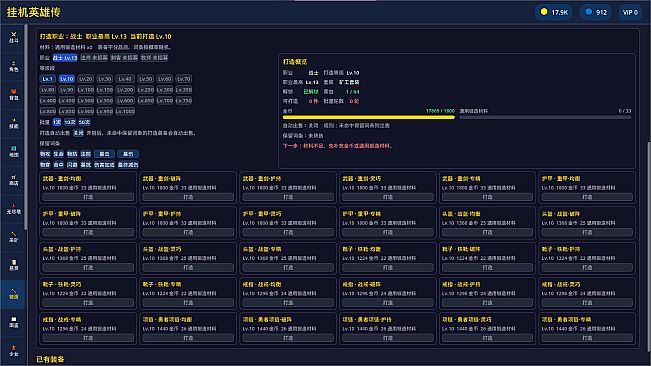Click 打造 under 项链·勇者项链·专精
The height and width of the screenshot is (366, 651).
click(587, 338)
